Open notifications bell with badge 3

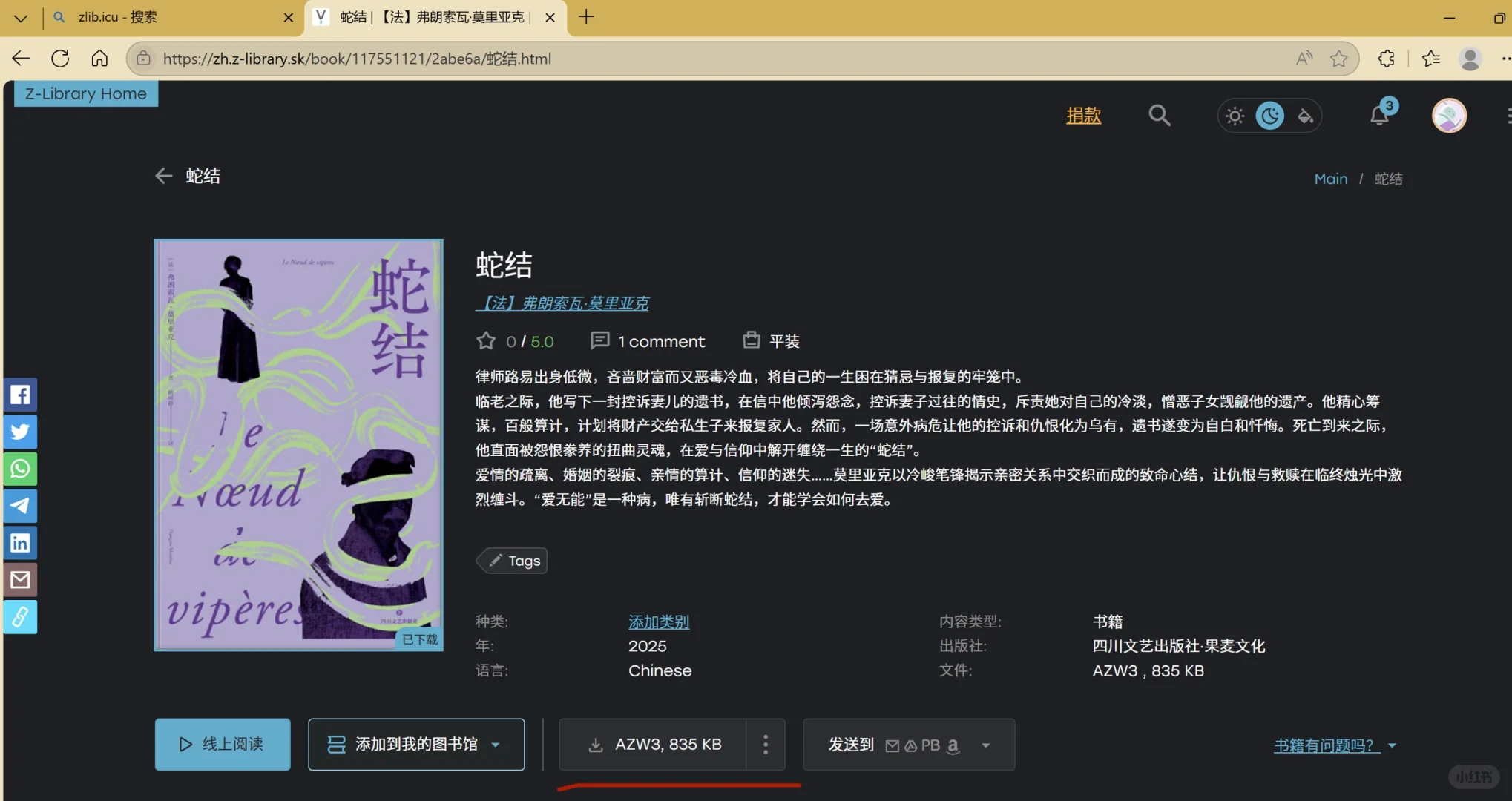(1380, 115)
